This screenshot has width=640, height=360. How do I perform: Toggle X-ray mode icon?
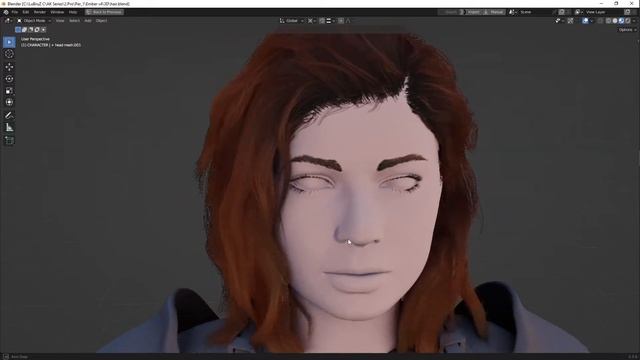click(600, 21)
